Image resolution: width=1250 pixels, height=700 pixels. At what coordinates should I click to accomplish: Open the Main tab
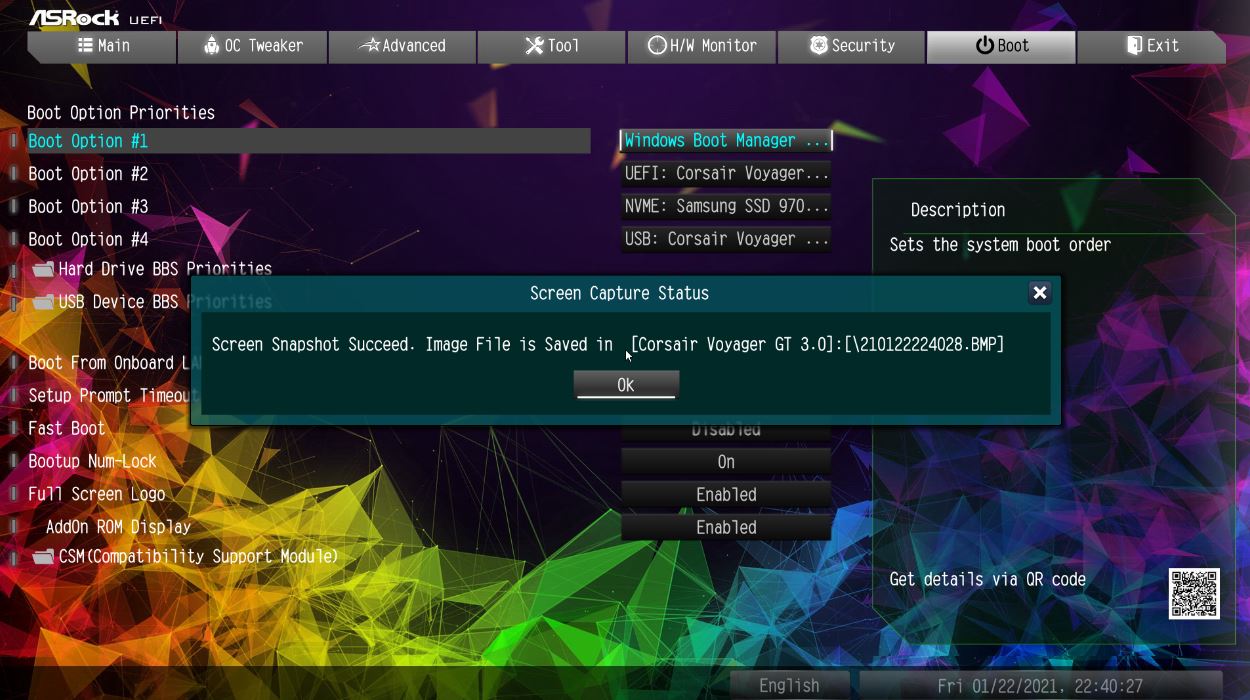(102, 46)
